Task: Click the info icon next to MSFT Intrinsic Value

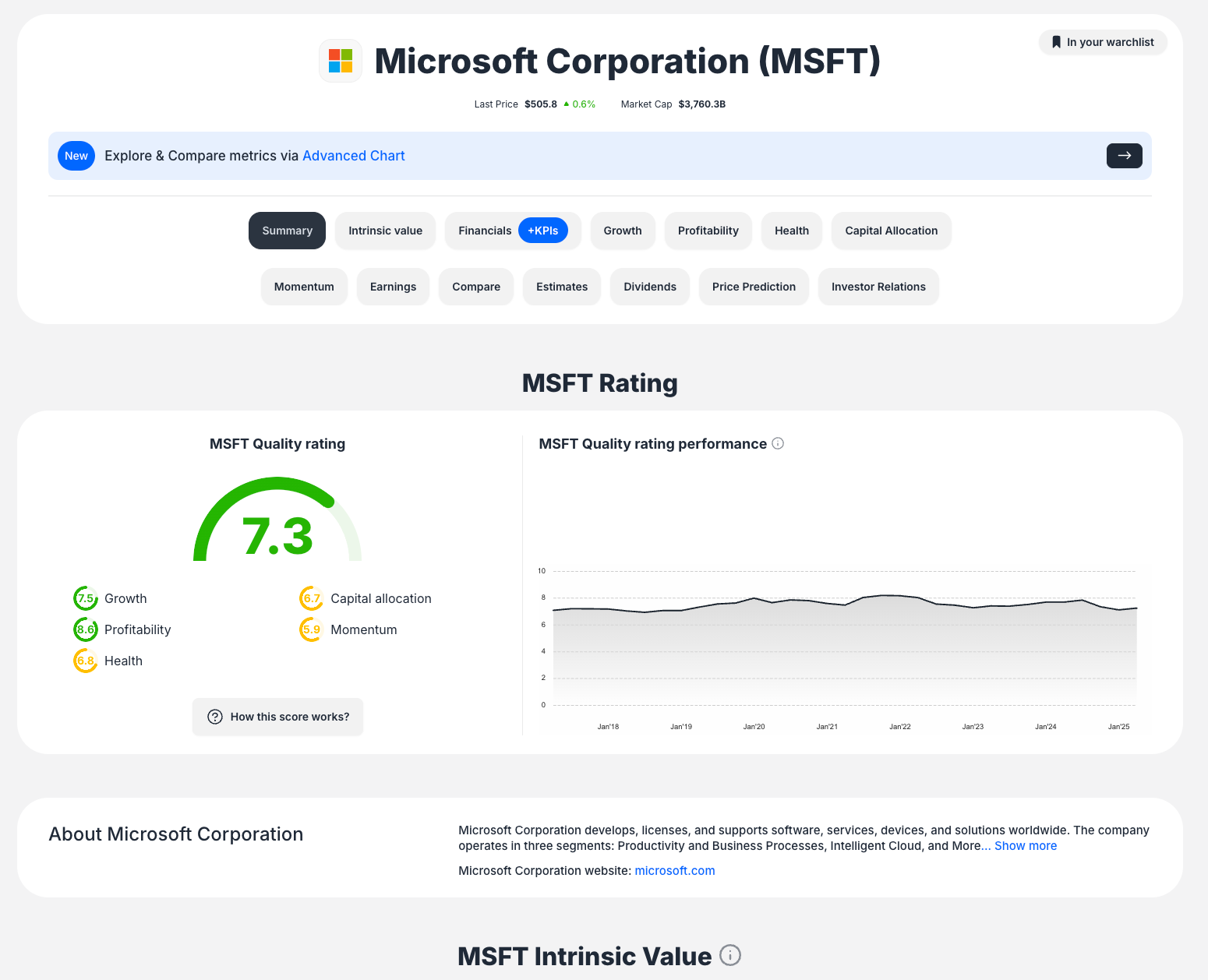Action: (730, 955)
